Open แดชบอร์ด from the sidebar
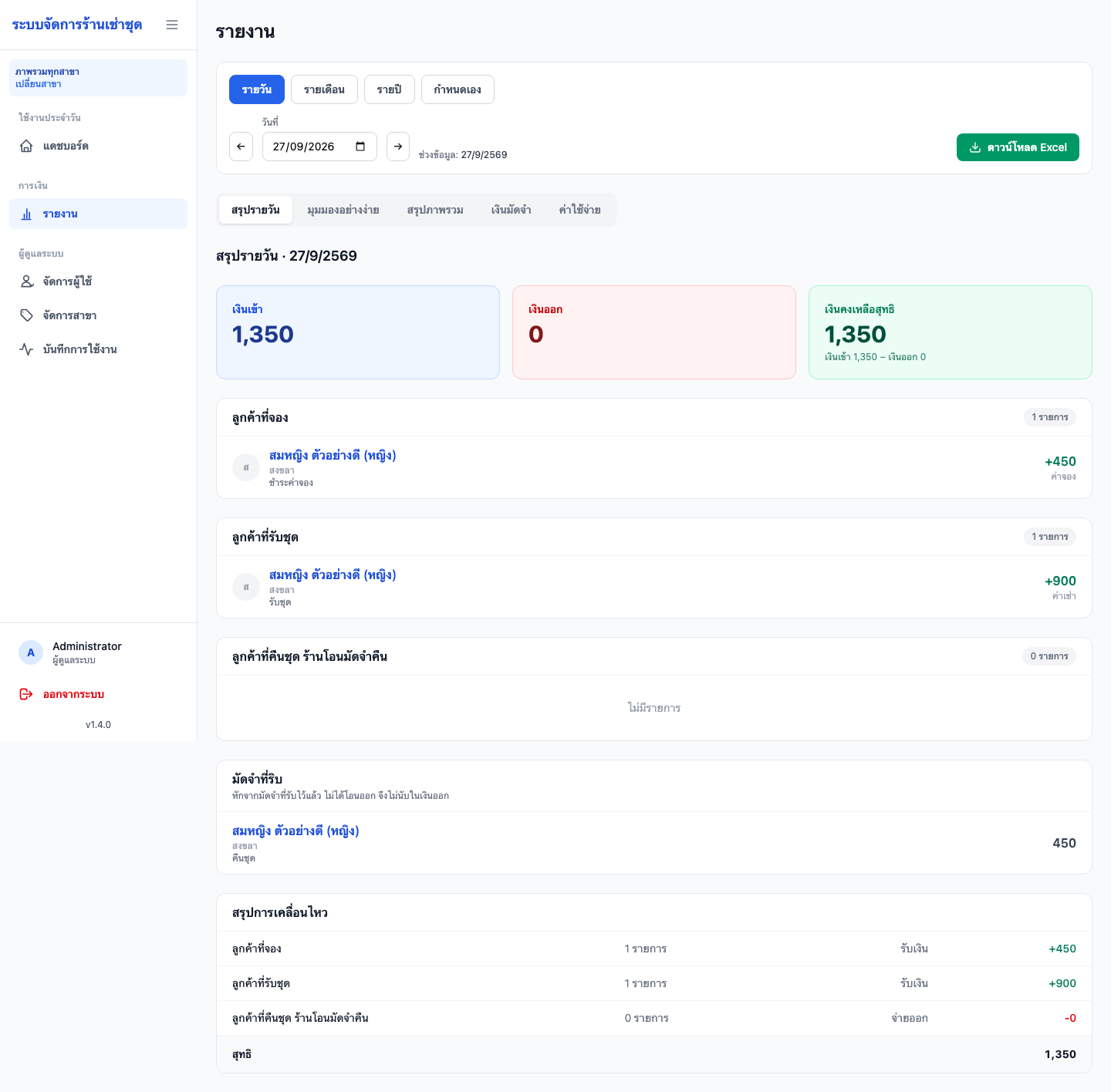Image resolution: width=1111 pixels, height=1092 pixels. (98, 146)
